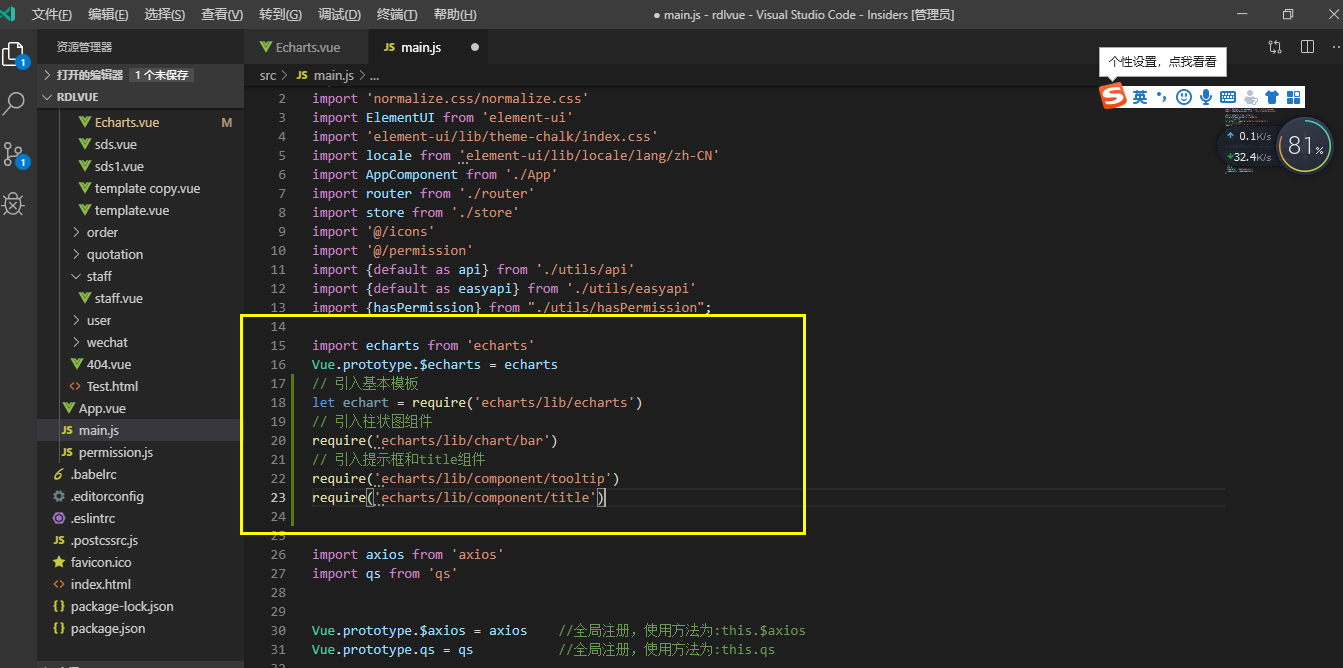The width and height of the screenshot is (1343, 668).
Task: Click the 1 个未保存 badge
Action: [x=161, y=75]
